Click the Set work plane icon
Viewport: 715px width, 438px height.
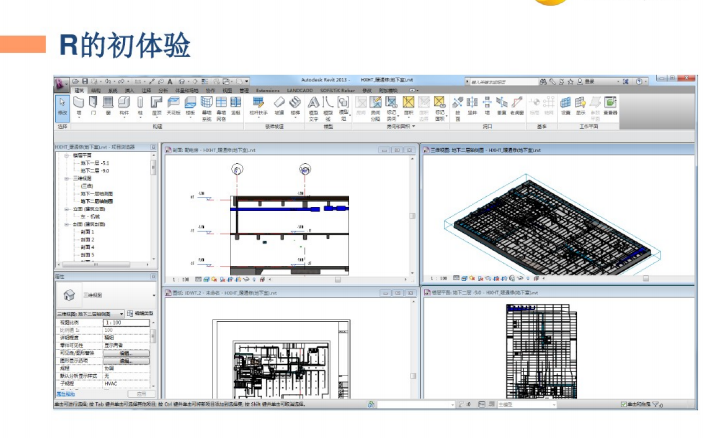[565, 104]
